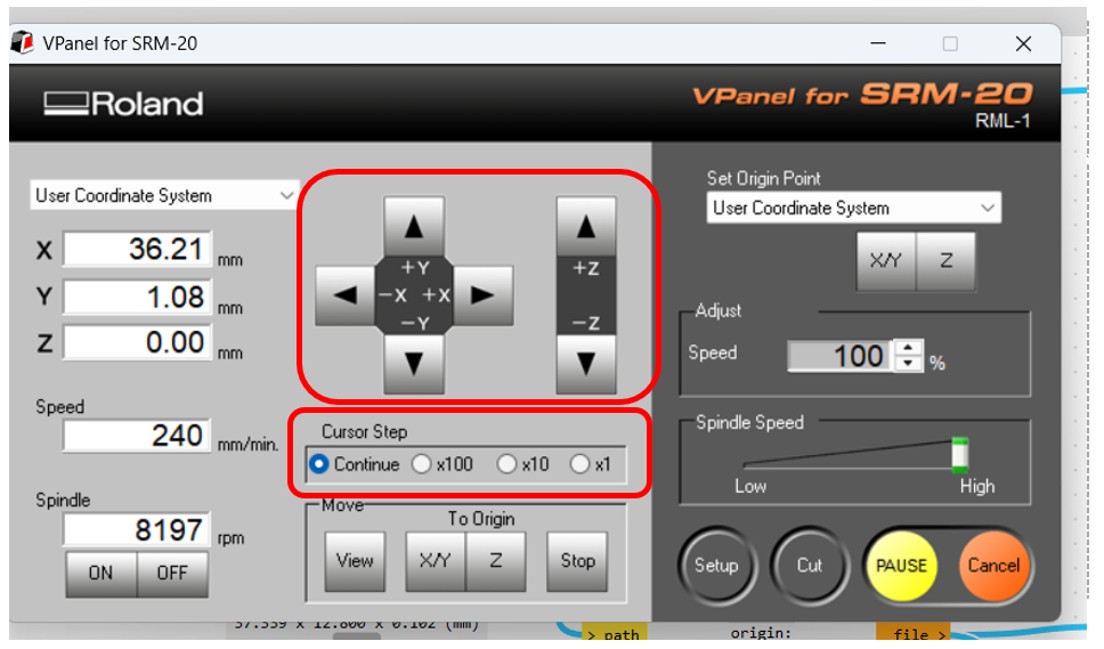Click the Y coordinate value field
Screen dimensions: 1104x649
[x=137, y=296]
